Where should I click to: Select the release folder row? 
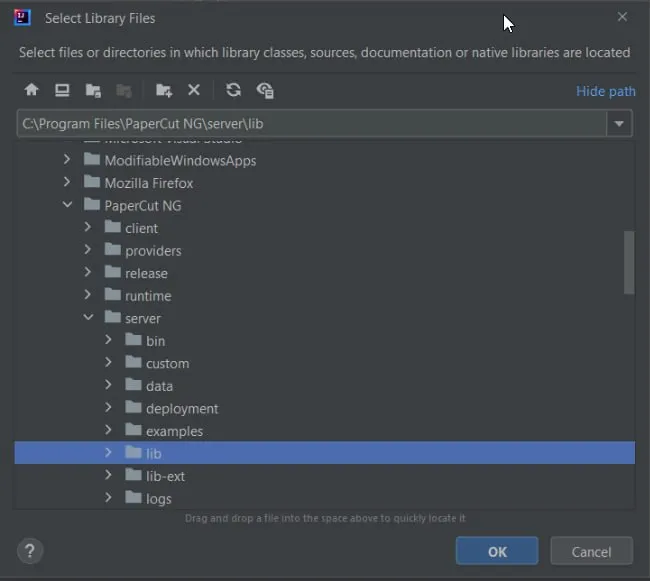click(x=325, y=273)
